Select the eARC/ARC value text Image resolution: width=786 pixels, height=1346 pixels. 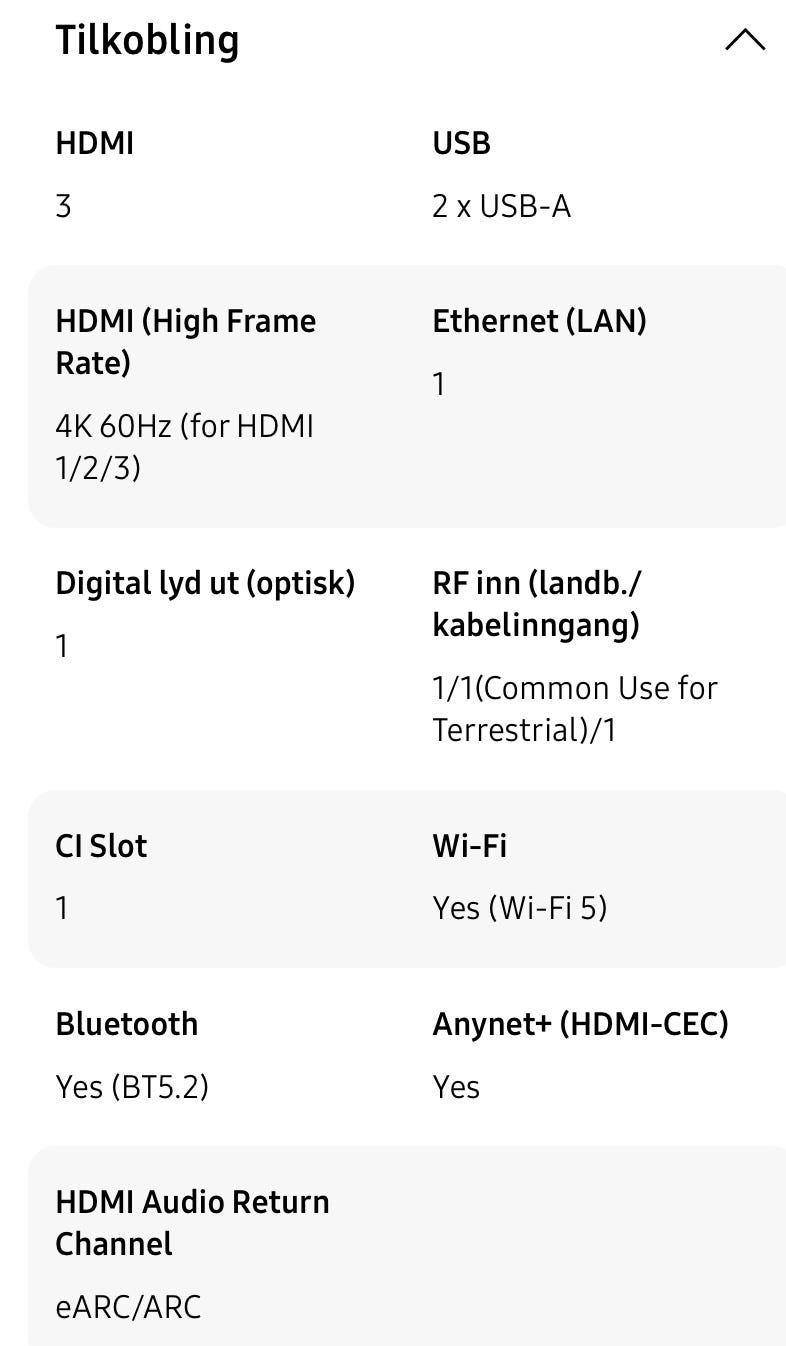pyautogui.click(x=128, y=1307)
